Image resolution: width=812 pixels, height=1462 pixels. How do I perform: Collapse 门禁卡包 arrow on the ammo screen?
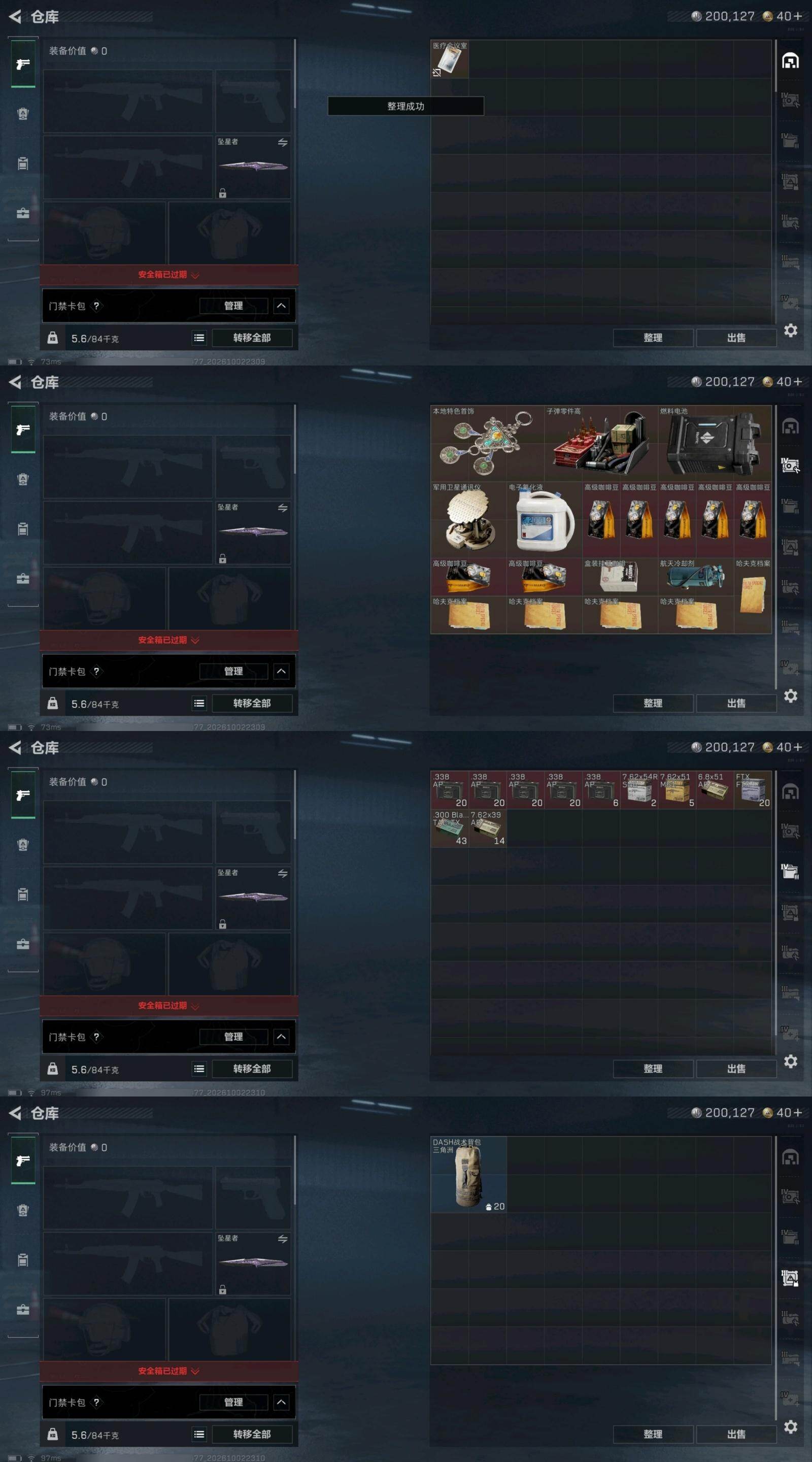(281, 1036)
